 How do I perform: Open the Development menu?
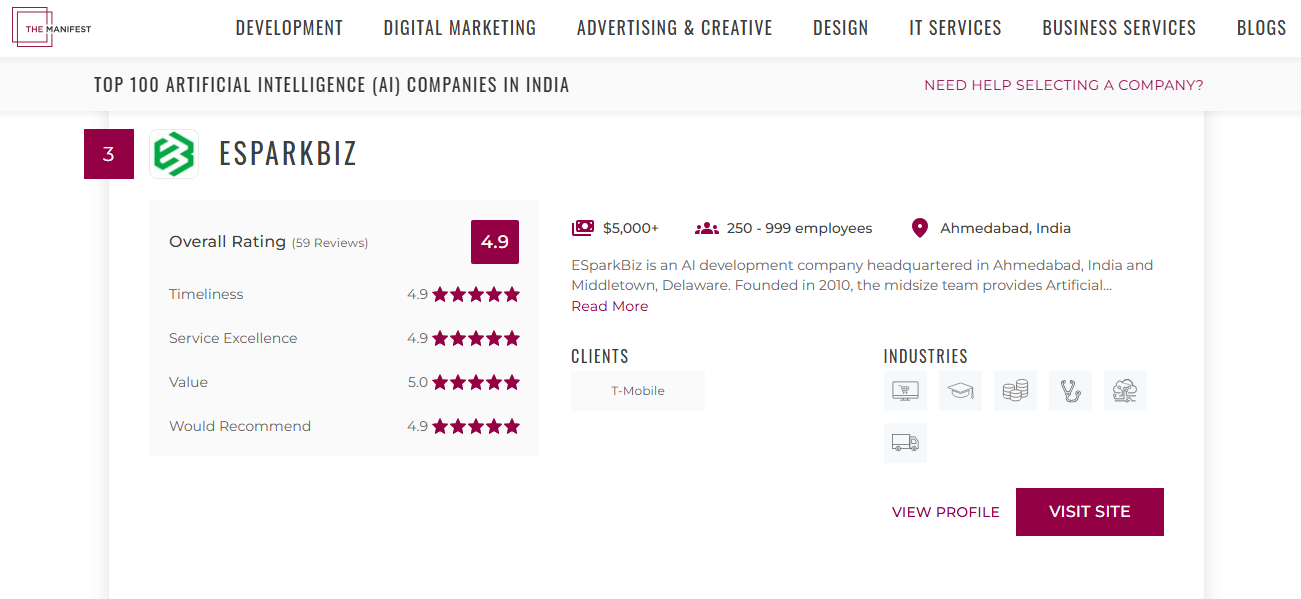click(x=289, y=28)
